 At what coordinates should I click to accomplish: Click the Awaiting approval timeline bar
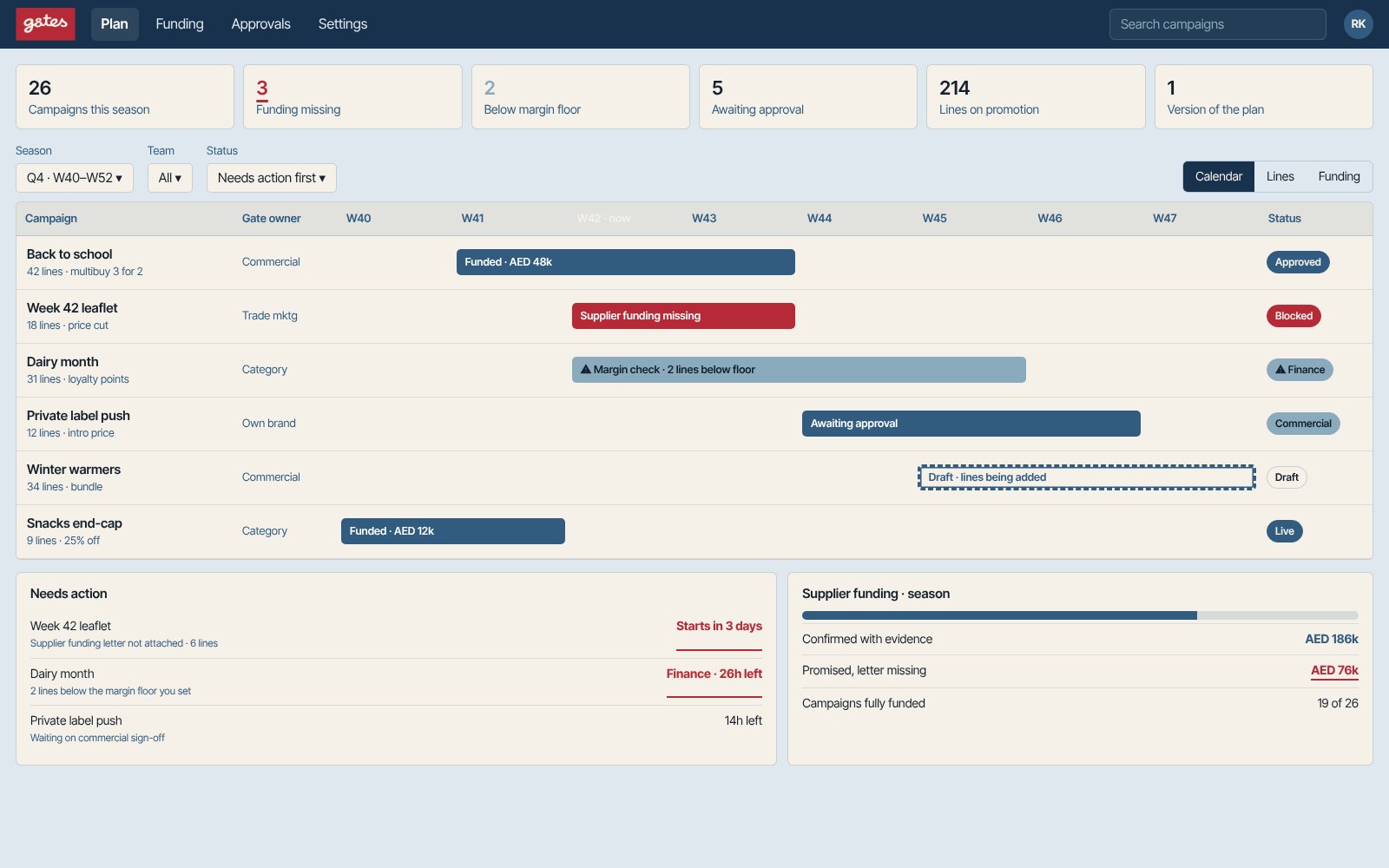pos(971,424)
